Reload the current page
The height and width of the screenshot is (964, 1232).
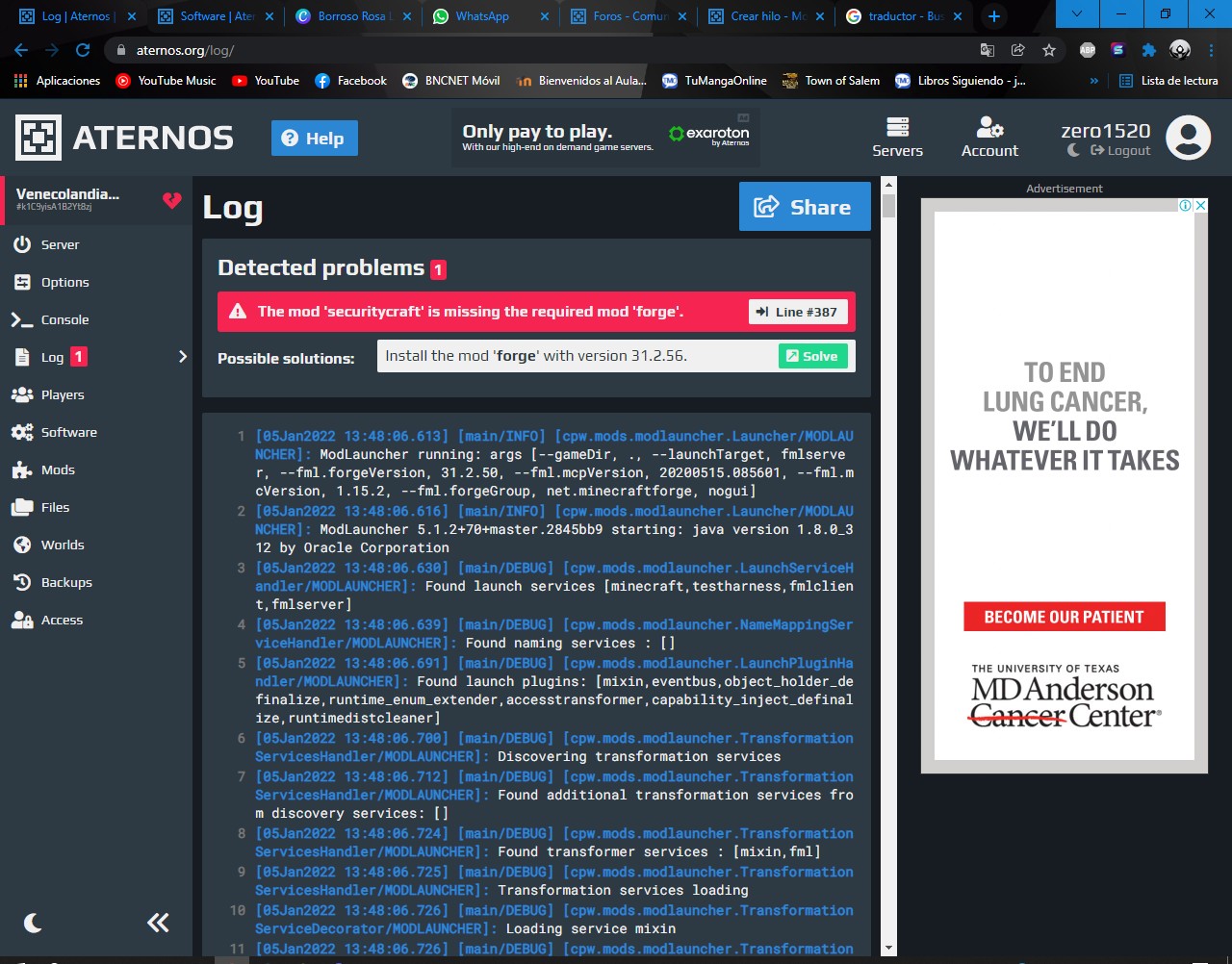tap(83, 50)
